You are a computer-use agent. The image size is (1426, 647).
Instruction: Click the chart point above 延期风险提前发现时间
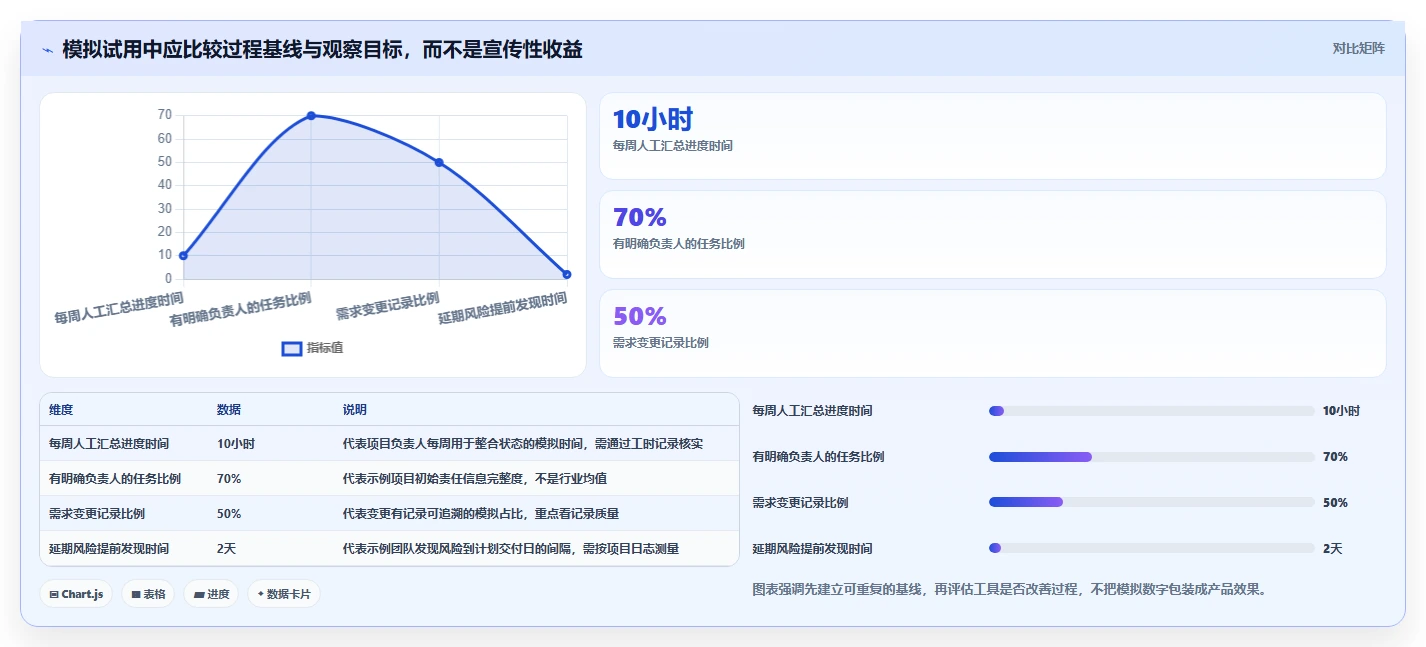click(x=567, y=274)
